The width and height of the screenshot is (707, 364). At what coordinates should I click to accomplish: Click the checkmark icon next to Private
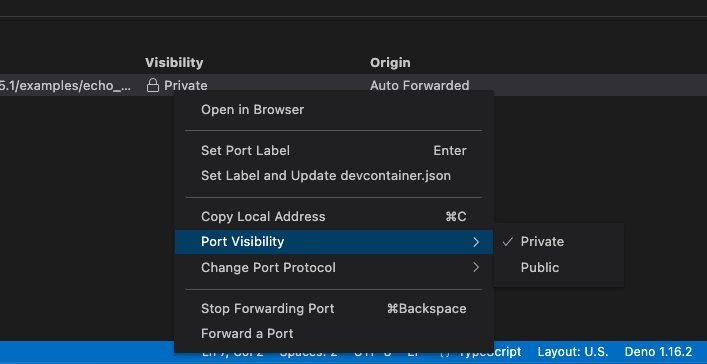coord(508,242)
